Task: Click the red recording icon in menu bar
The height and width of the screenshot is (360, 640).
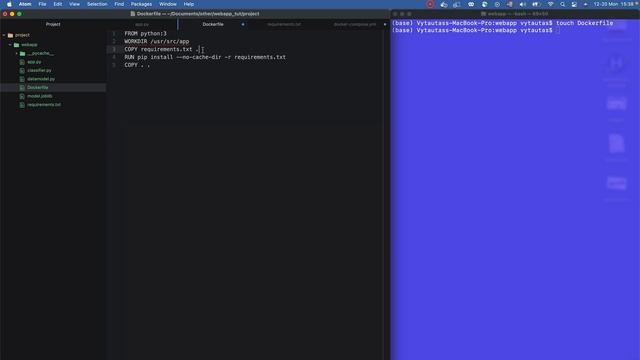Action: (x=430, y=4)
